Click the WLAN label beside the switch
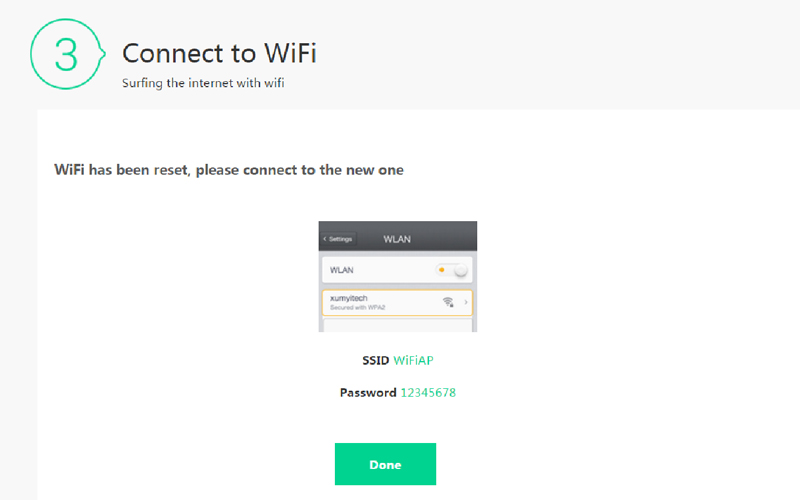This screenshot has height=500, width=800. pos(341,270)
